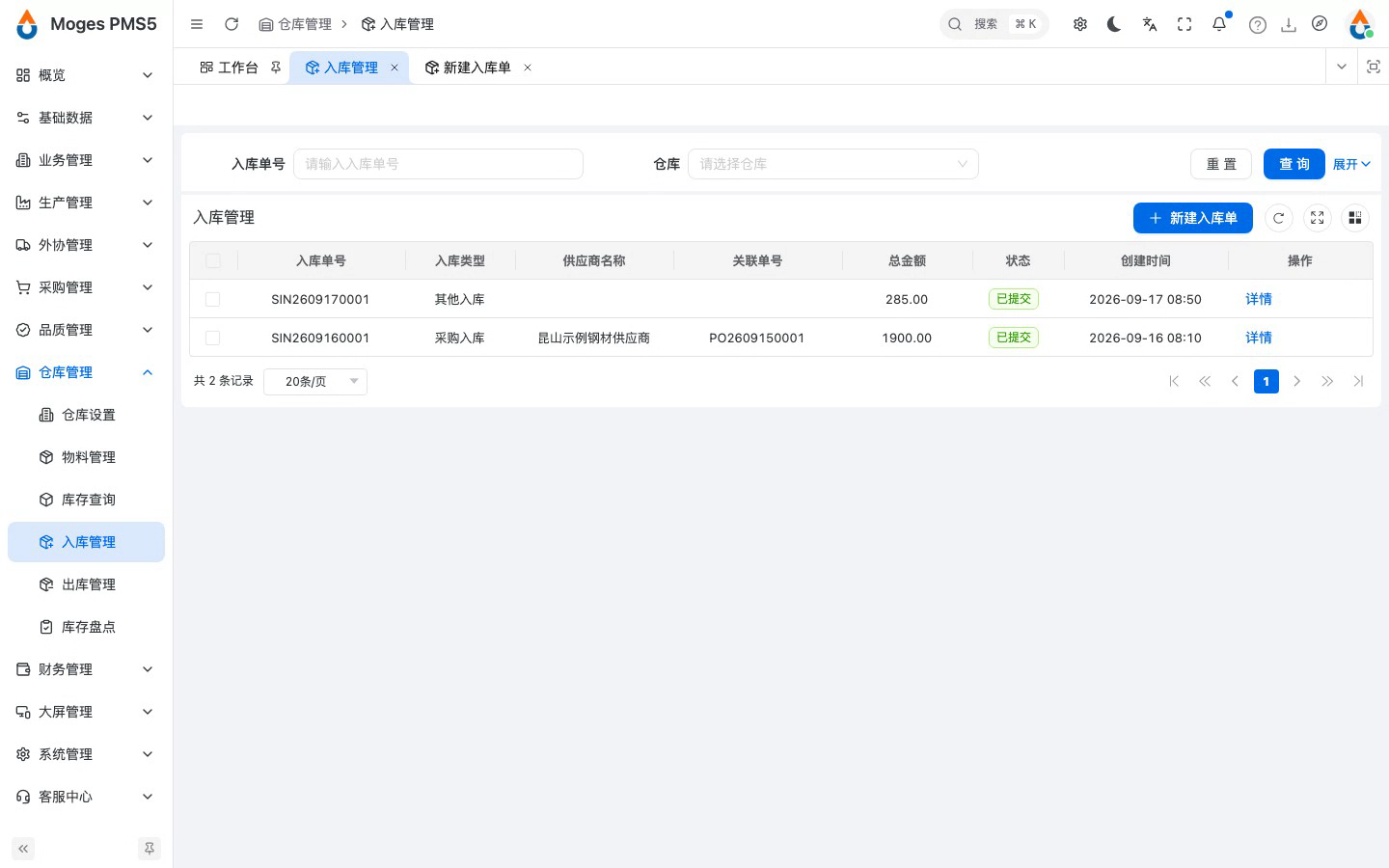Open the settings gear icon
Viewport: 1389px width, 868px height.
point(1080,24)
